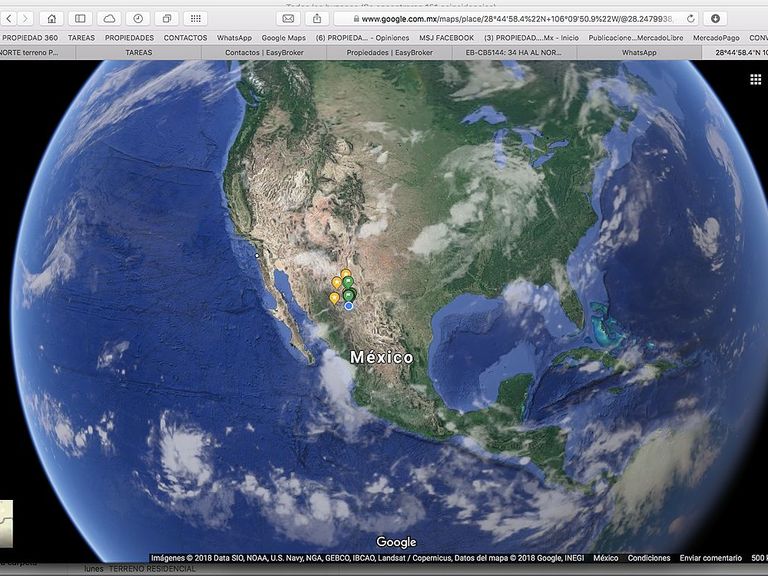Switch to Propiedades | EasyBroker tab
The height and width of the screenshot is (576, 768).
[x=389, y=52]
